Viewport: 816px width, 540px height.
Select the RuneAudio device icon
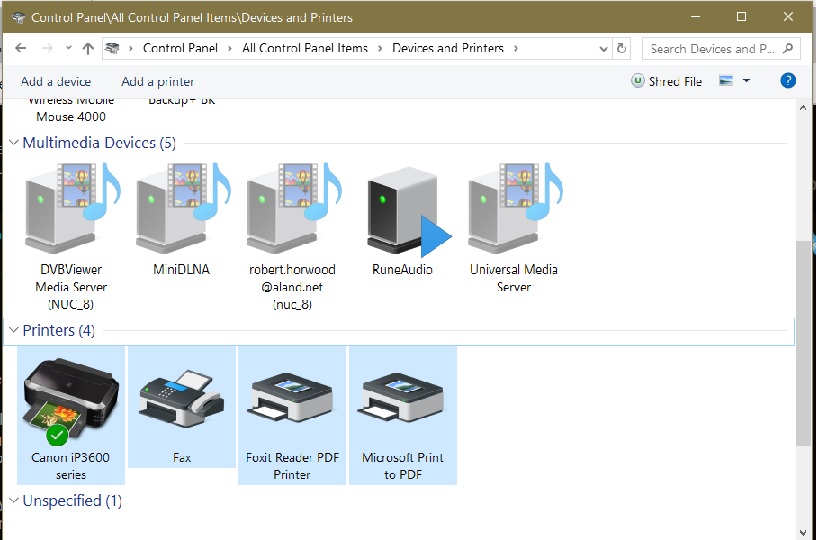point(409,212)
